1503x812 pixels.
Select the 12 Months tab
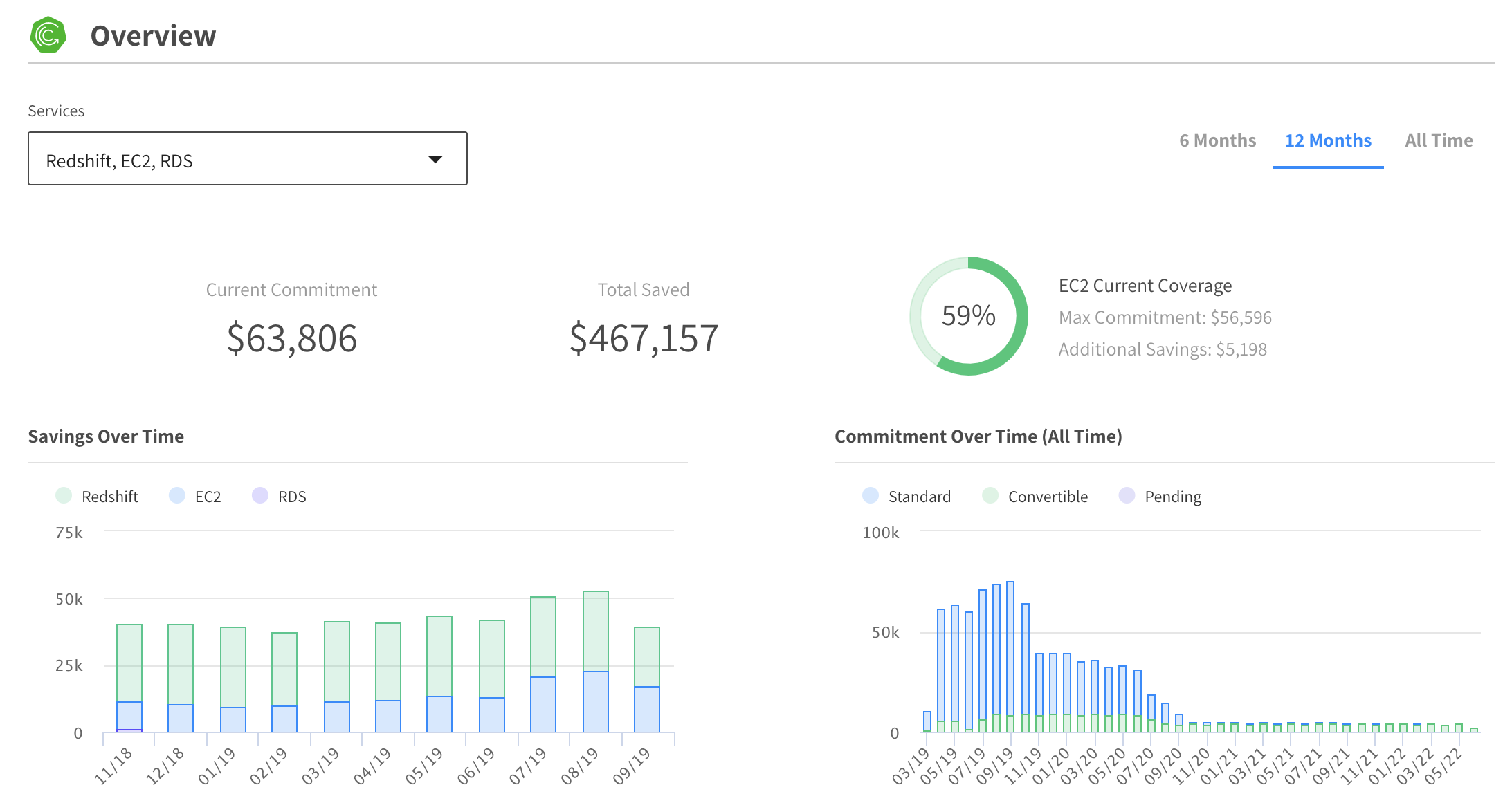[x=1327, y=140]
